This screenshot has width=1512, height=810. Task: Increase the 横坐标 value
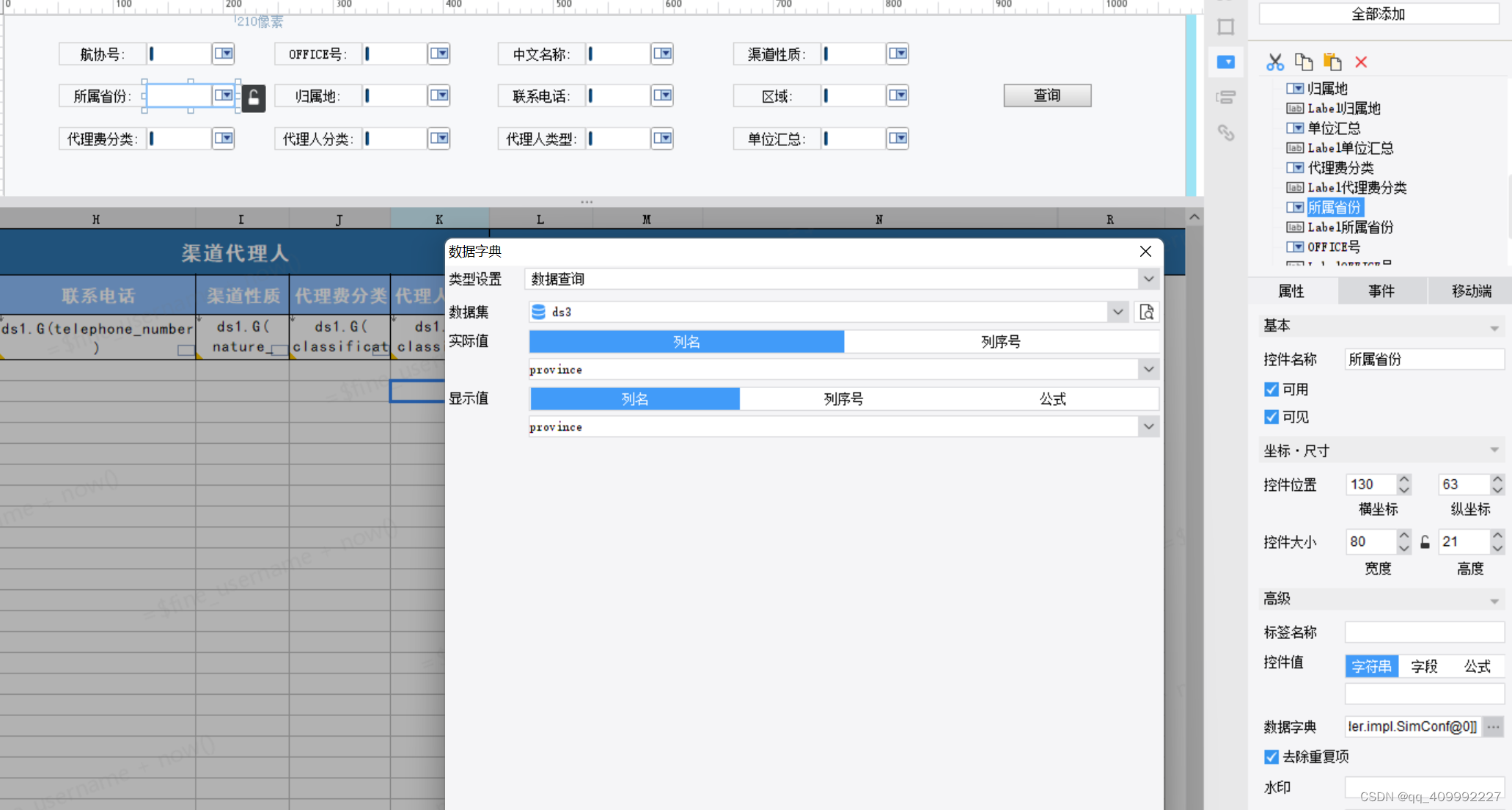(x=1403, y=479)
